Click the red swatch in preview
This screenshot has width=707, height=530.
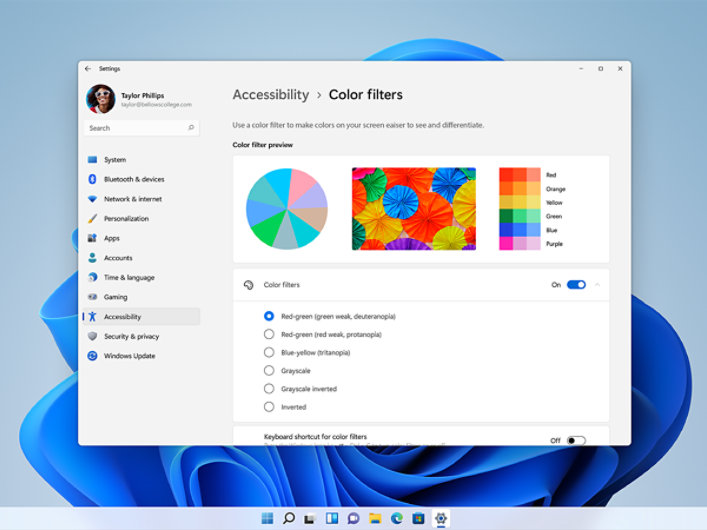tap(520, 174)
